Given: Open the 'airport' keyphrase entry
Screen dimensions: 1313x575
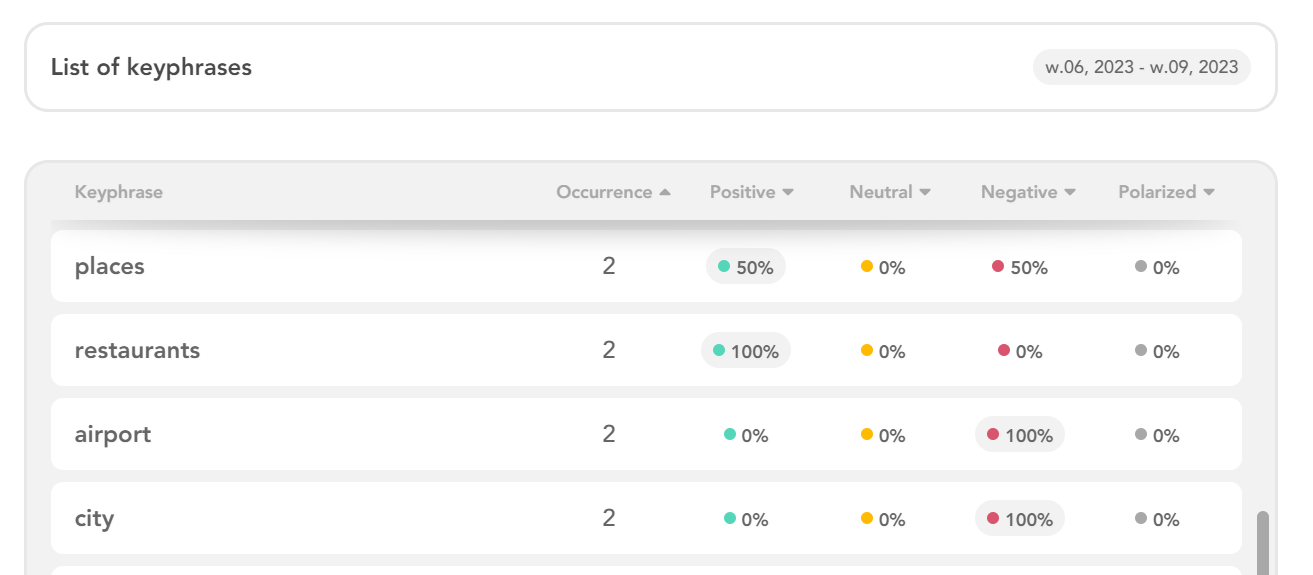Looking at the screenshot, I should [x=646, y=434].
